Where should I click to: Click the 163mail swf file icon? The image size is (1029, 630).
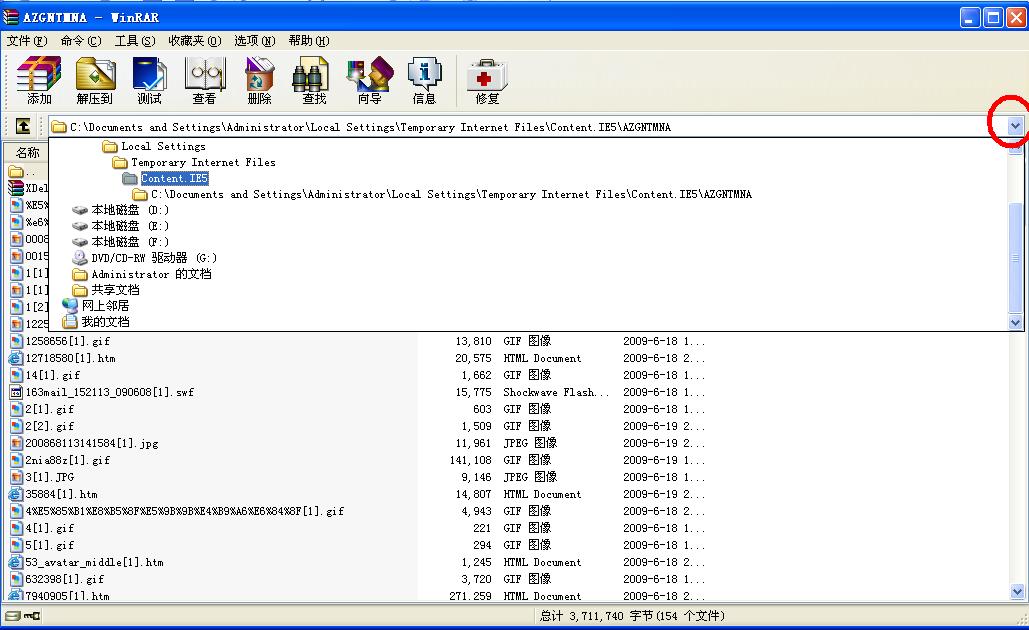[x=16, y=392]
